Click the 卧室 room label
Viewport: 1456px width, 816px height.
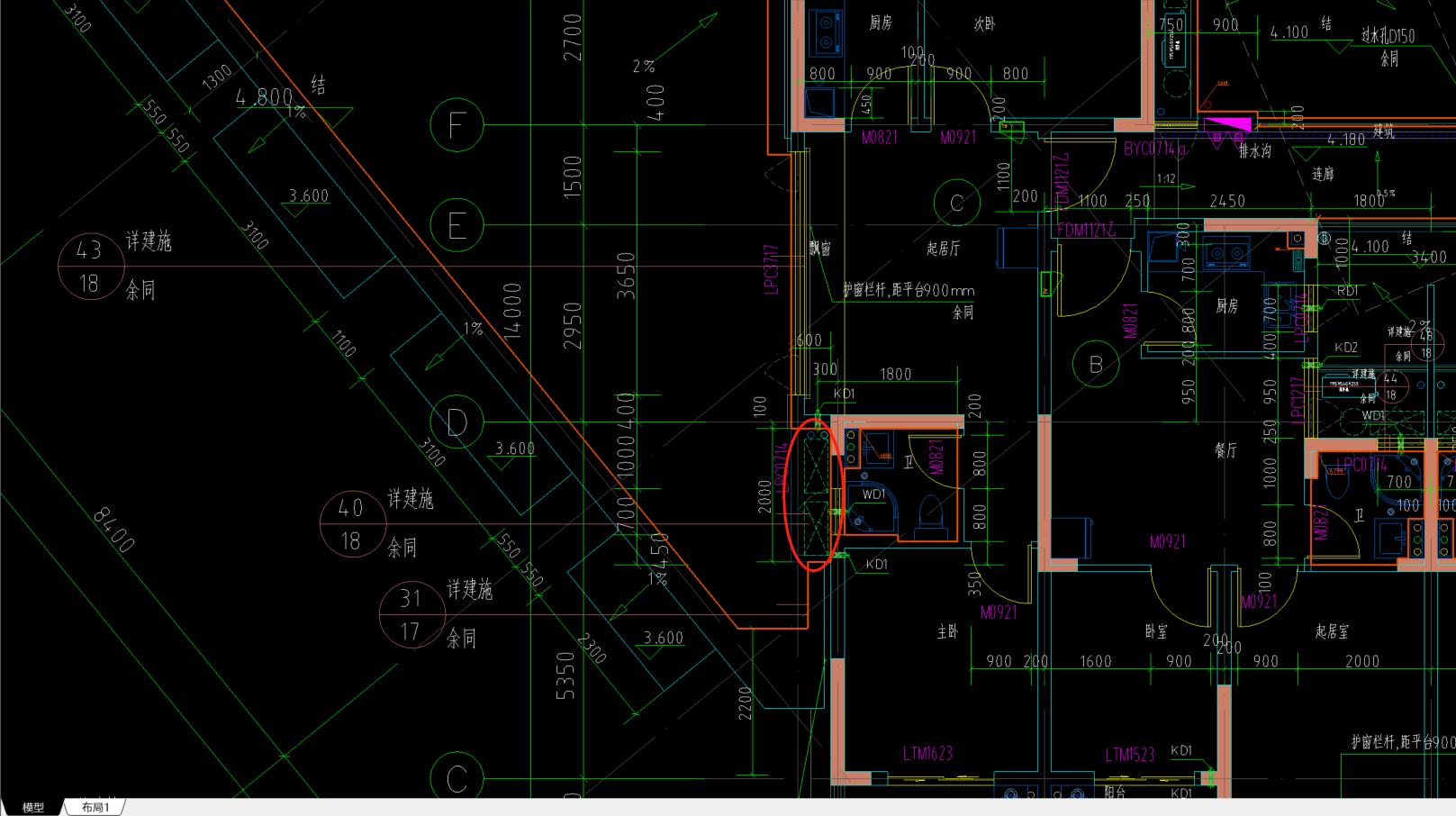coord(1156,632)
